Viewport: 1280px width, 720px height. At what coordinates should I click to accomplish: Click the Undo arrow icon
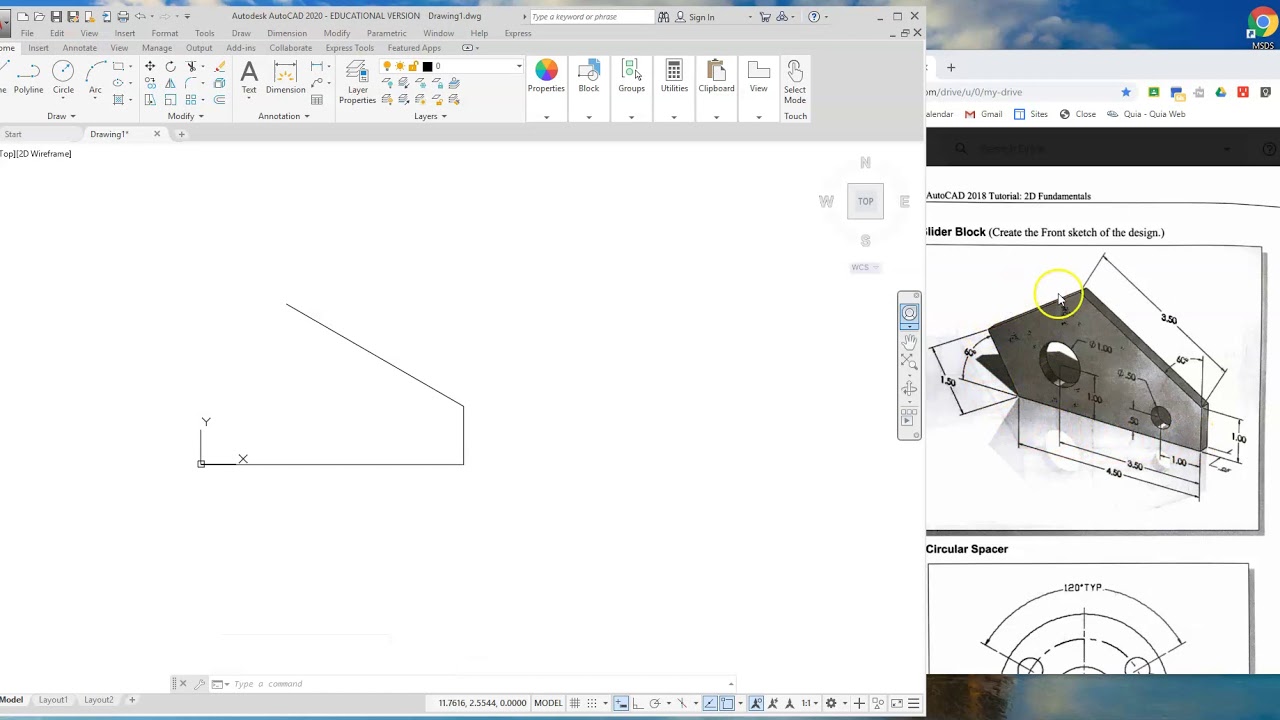point(140,16)
